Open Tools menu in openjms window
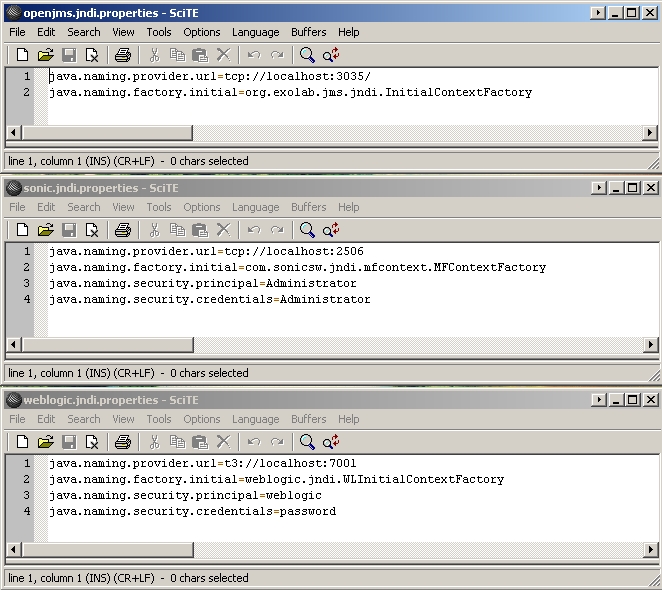 [159, 32]
